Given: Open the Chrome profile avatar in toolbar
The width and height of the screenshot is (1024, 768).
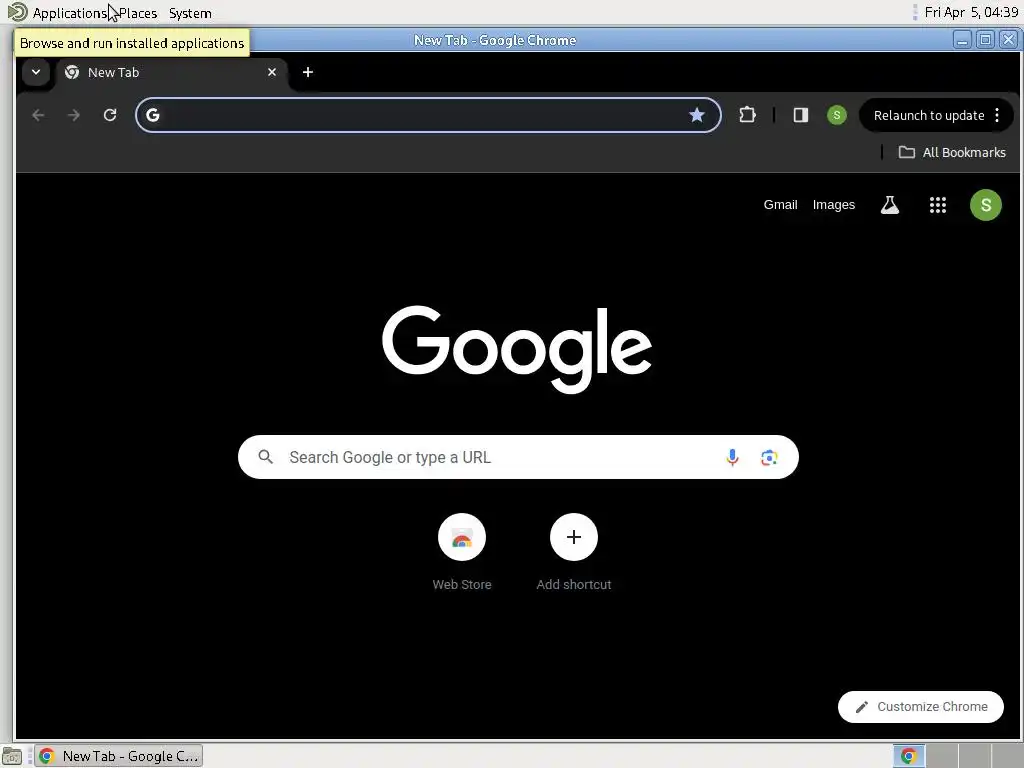Looking at the screenshot, I should click(x=837, y=115).
